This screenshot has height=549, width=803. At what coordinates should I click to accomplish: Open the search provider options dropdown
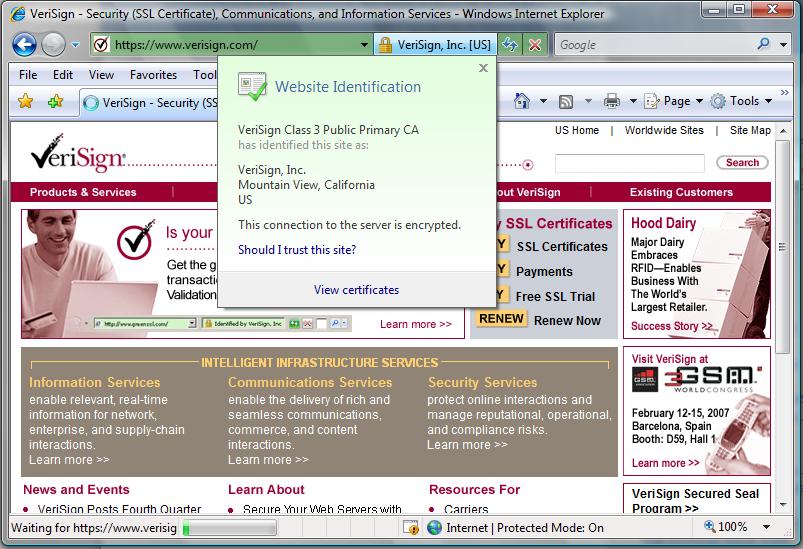click(x=784, y=45)
